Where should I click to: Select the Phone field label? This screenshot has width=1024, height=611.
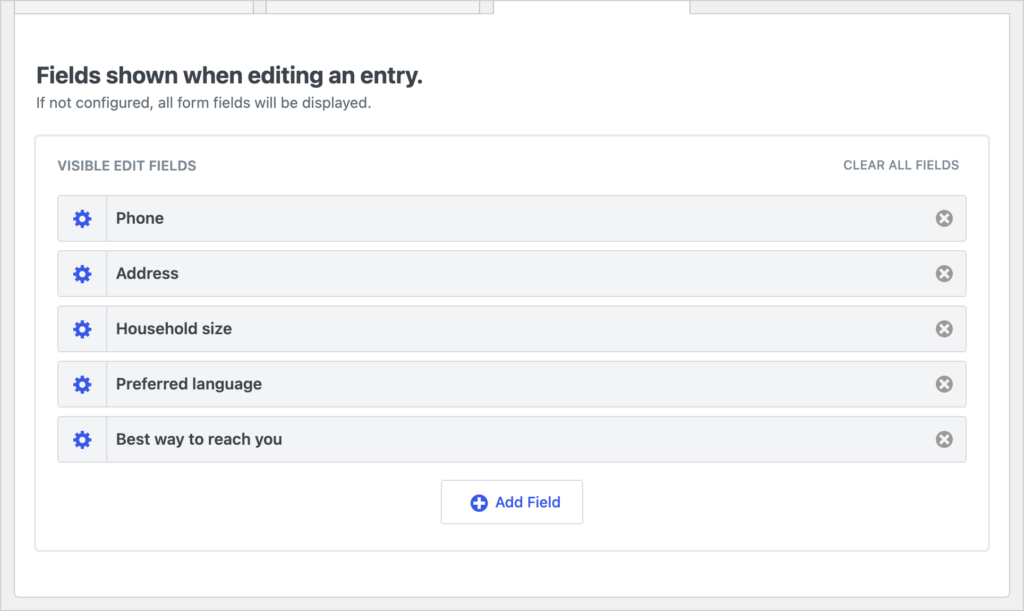click(x=140, y=218)
